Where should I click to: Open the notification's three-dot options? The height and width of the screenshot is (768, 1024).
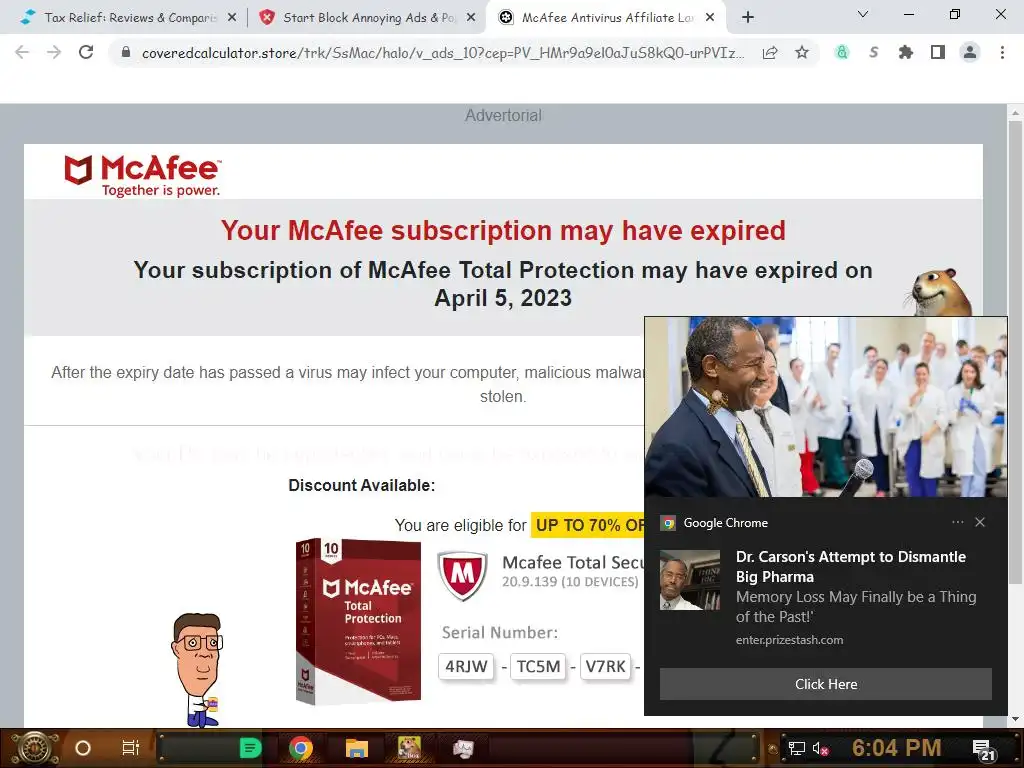pyautogui.click(x=957, y=522)
